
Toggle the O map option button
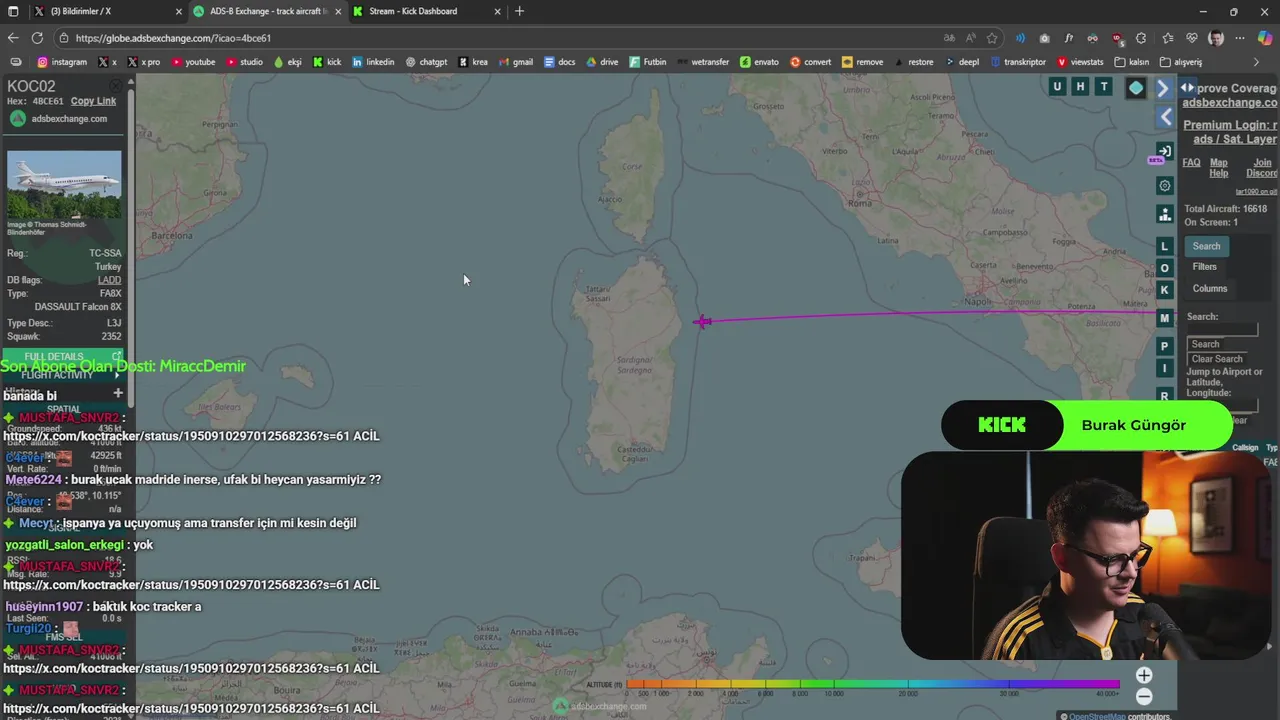pos(1164,268)
